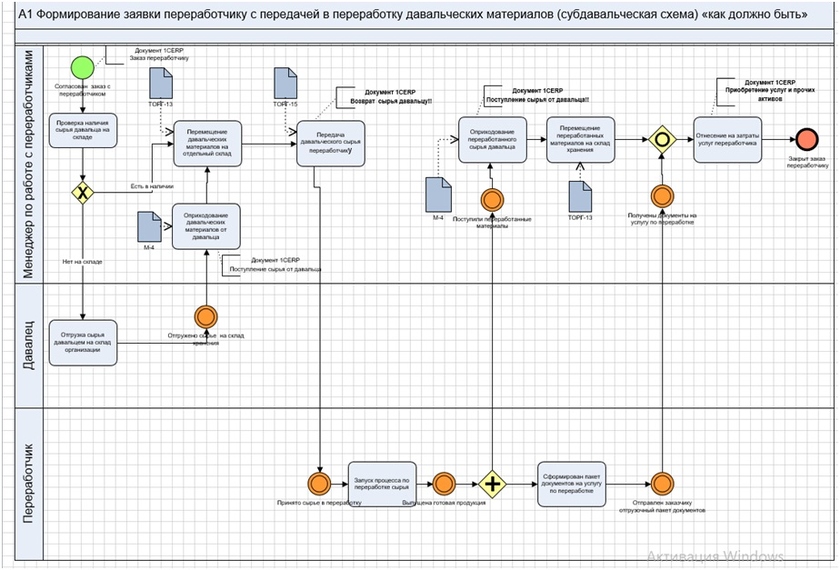Select the yellow X exclusive gateway diamond
The width and height of the screenshot is (840, 570).
[x=82, y=192]
